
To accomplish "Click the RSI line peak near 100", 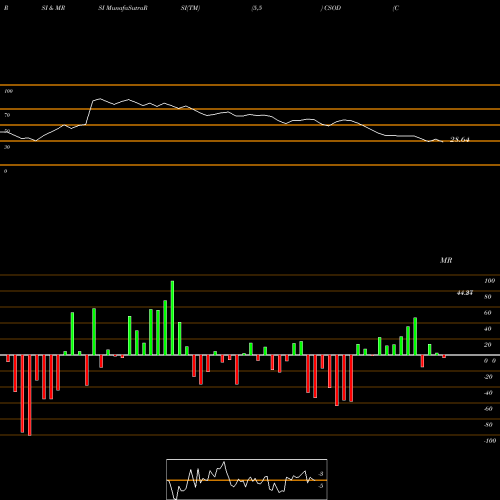I will (99, 99).
